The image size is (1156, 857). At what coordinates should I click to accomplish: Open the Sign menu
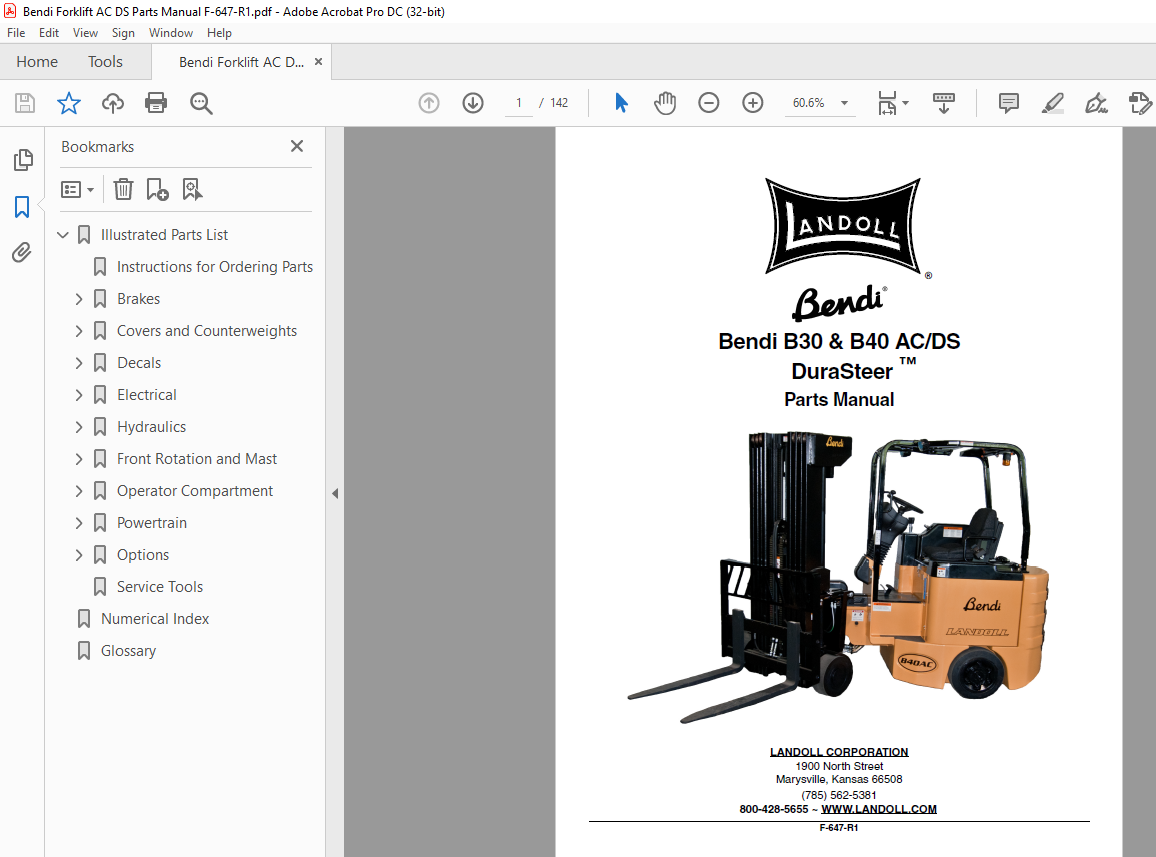123,32
